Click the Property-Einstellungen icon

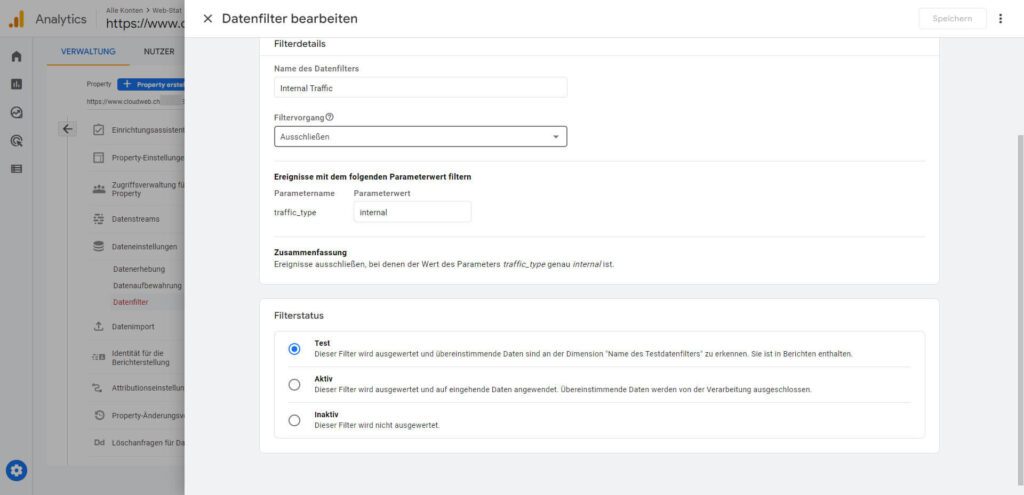[99, 158]
